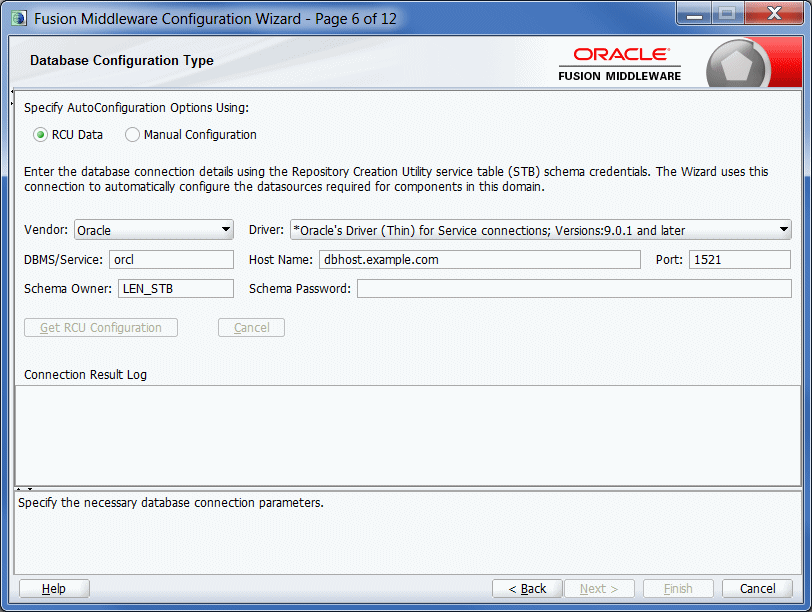This screenshot has height=612, width=812.
Task: Maximize the Configuration Wizard window
Action: (x=727, y=14)
